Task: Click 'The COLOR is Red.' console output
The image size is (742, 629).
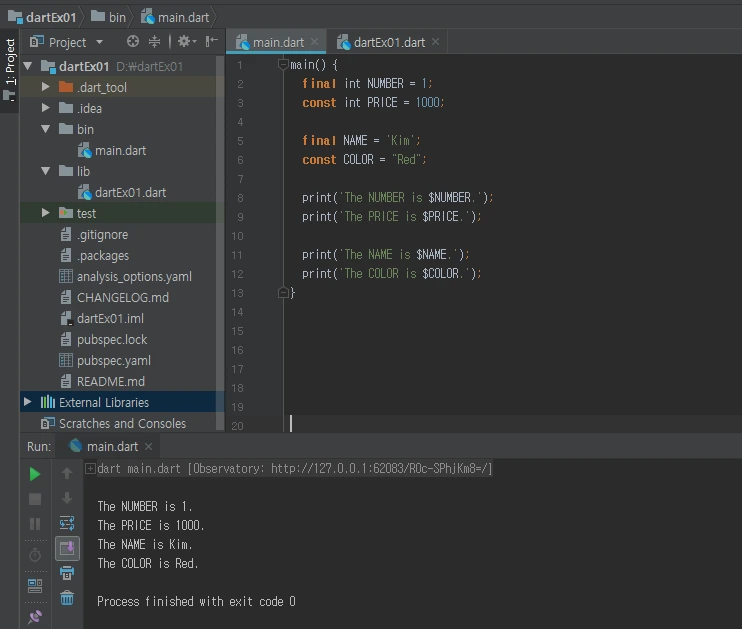Action: point(148,563)
